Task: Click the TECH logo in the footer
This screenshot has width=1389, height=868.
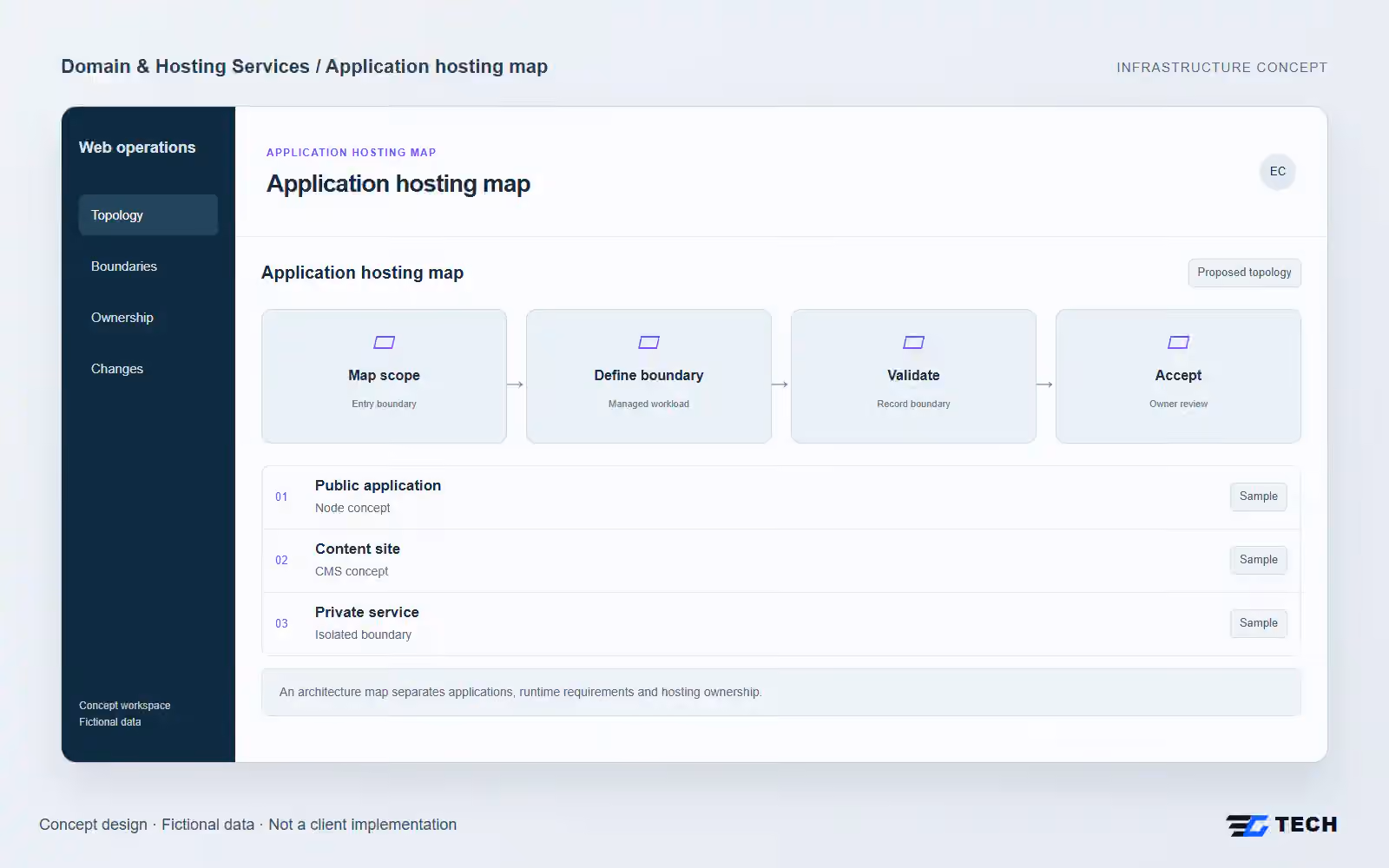Action: point(1281,825)
